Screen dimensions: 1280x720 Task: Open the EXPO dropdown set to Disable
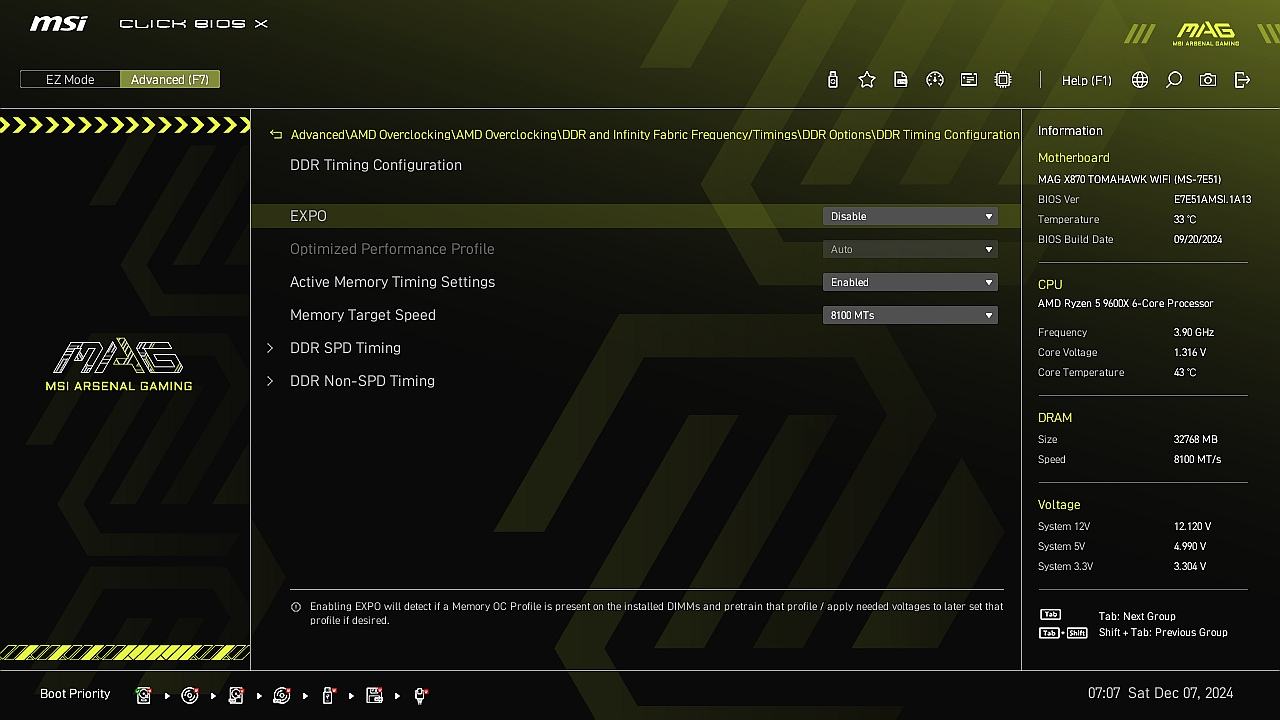[910, 216]
